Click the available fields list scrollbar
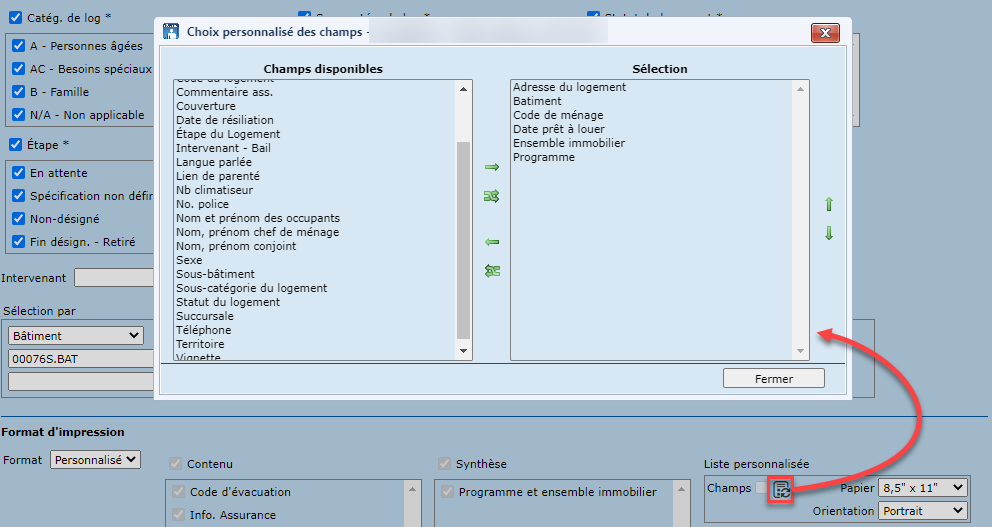Screen dimensions: 992x527 pyautogui.click(x=463, y=240)
